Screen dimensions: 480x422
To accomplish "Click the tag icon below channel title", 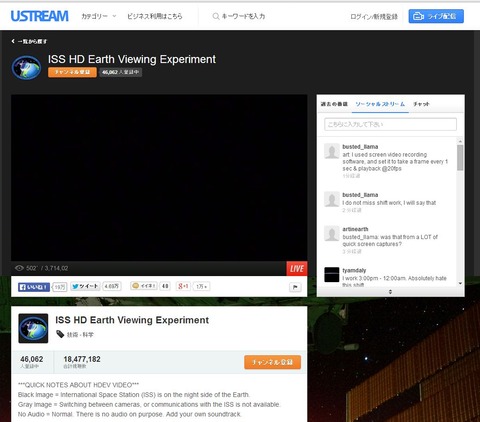I will point(60,334).
